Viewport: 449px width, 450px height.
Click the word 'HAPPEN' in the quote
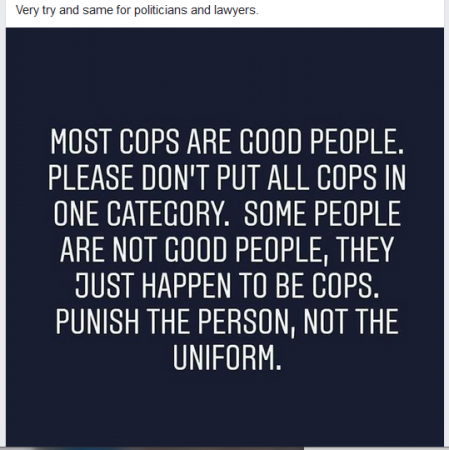tap(187, 285)
